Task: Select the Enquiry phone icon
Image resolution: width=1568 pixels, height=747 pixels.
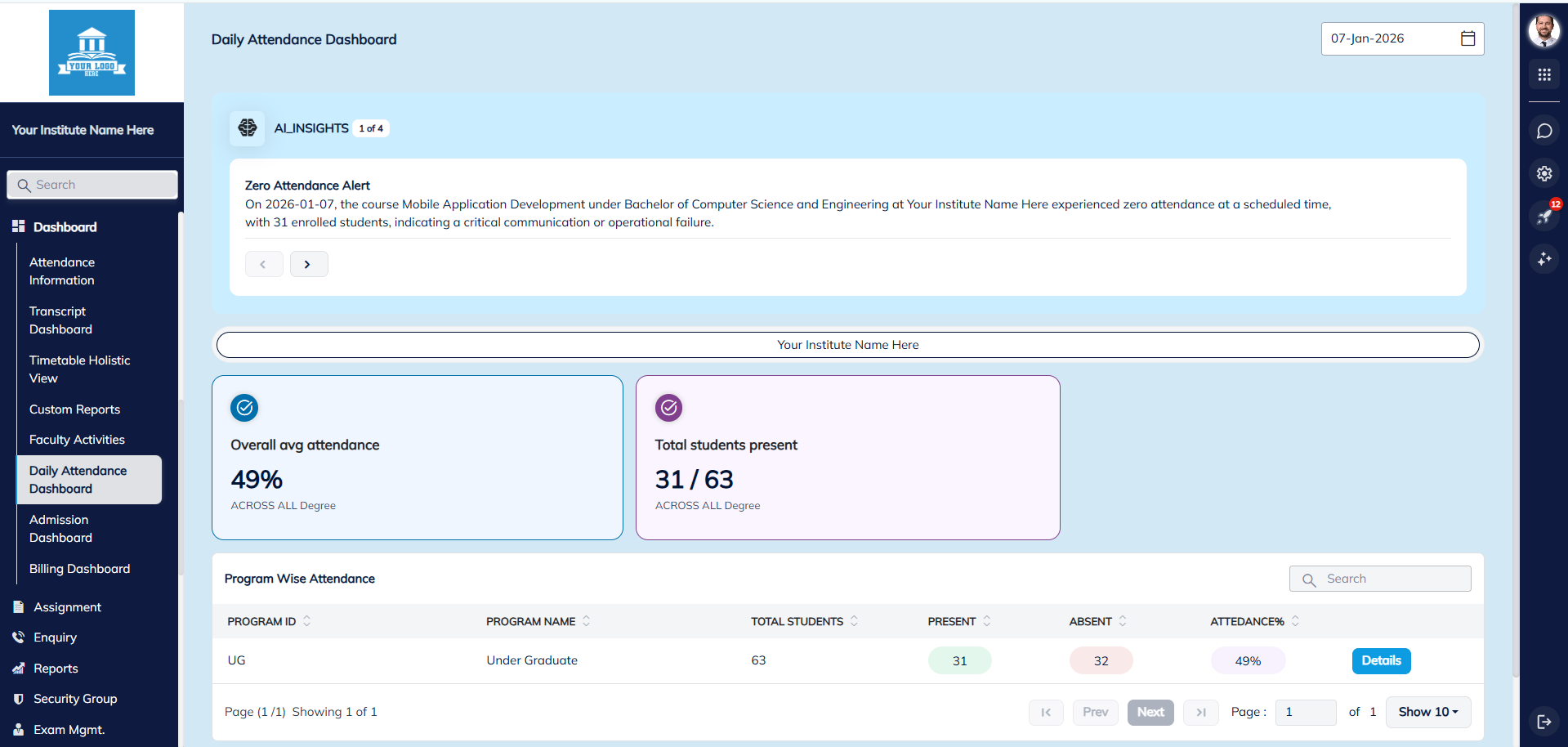Action: pyautogui.click(x=16, y=637)
